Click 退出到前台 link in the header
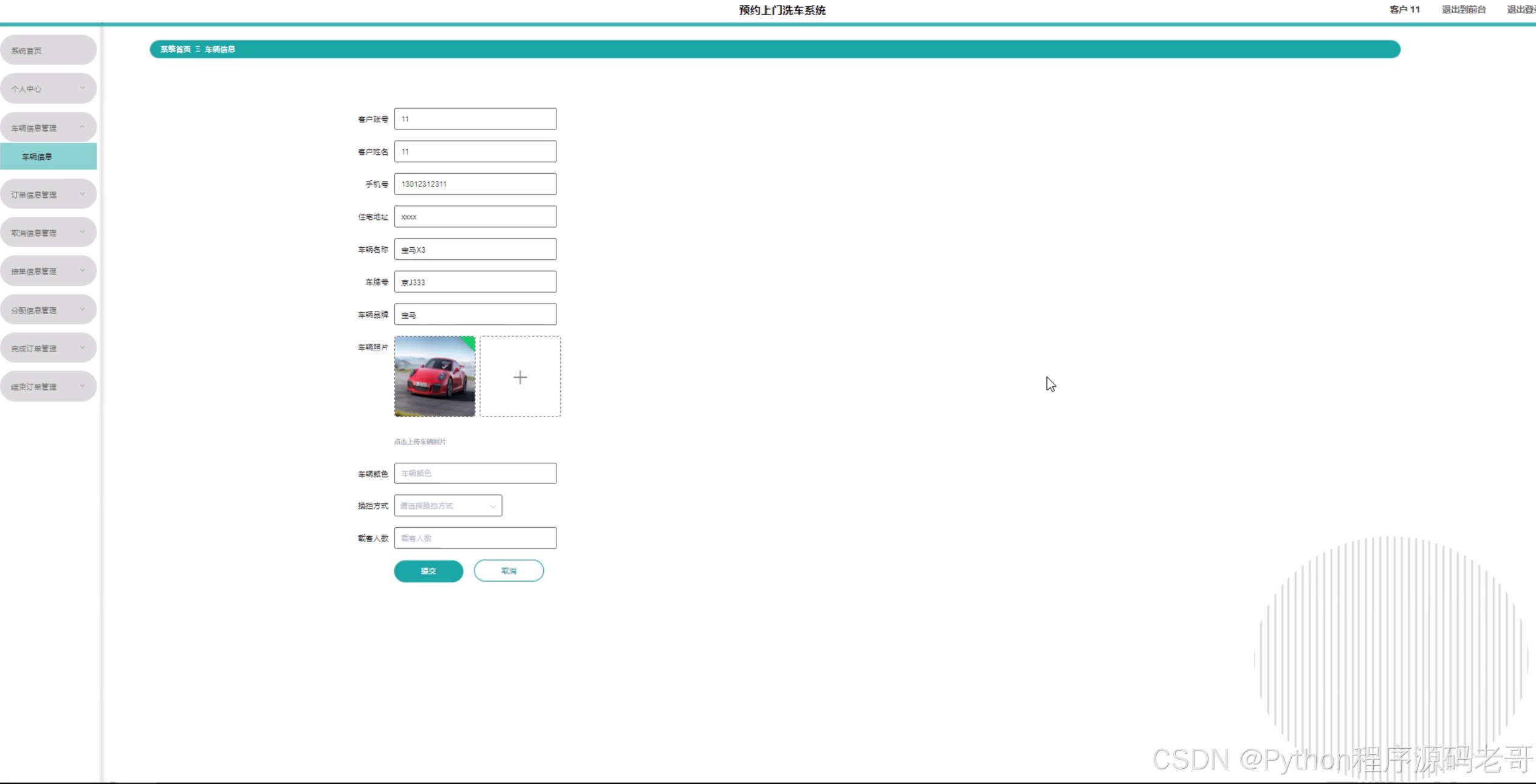The height and width of the screenshot is (784, 1536). click(x=1463, y=10)
